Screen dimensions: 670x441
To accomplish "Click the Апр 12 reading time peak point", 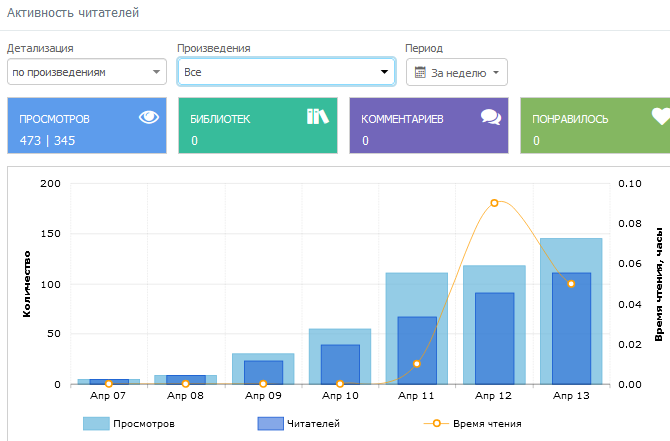I will coord(494,203).
